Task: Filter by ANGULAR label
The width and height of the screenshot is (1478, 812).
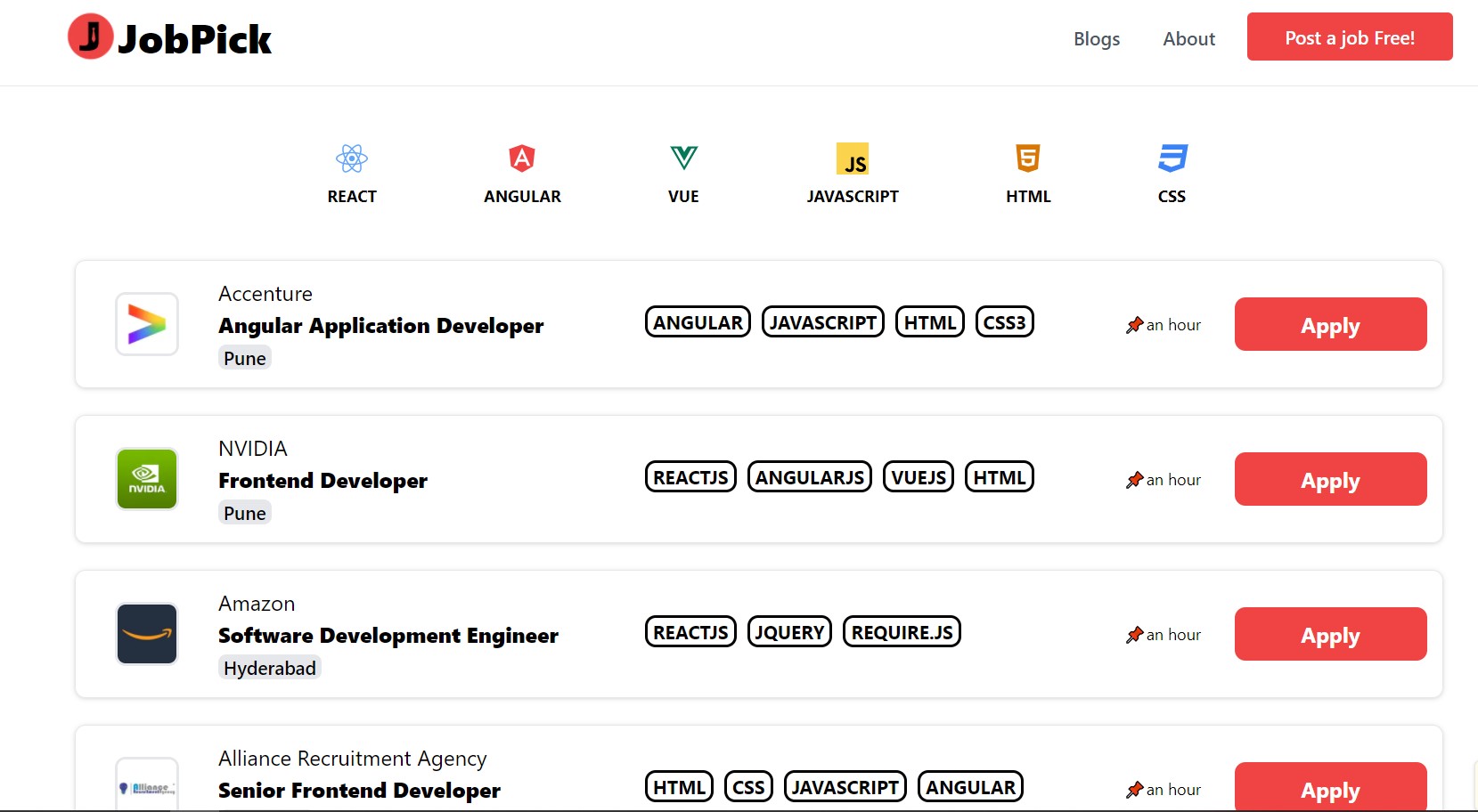Action: pos(522,197)
